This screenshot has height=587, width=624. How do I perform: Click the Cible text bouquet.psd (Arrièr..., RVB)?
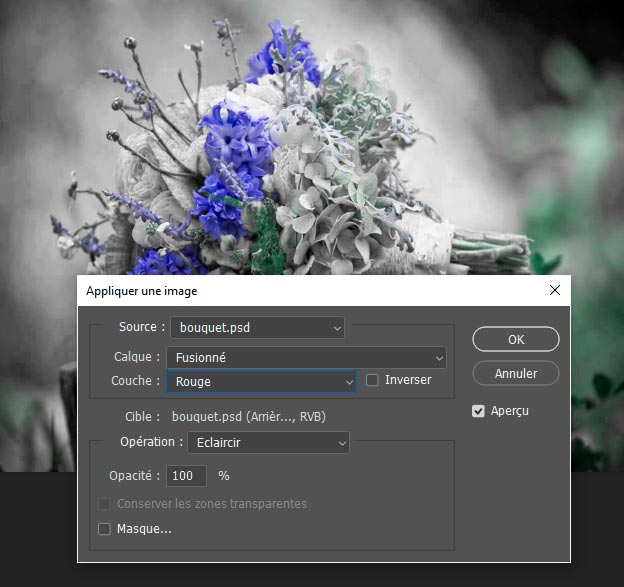(x=248, y=416)
